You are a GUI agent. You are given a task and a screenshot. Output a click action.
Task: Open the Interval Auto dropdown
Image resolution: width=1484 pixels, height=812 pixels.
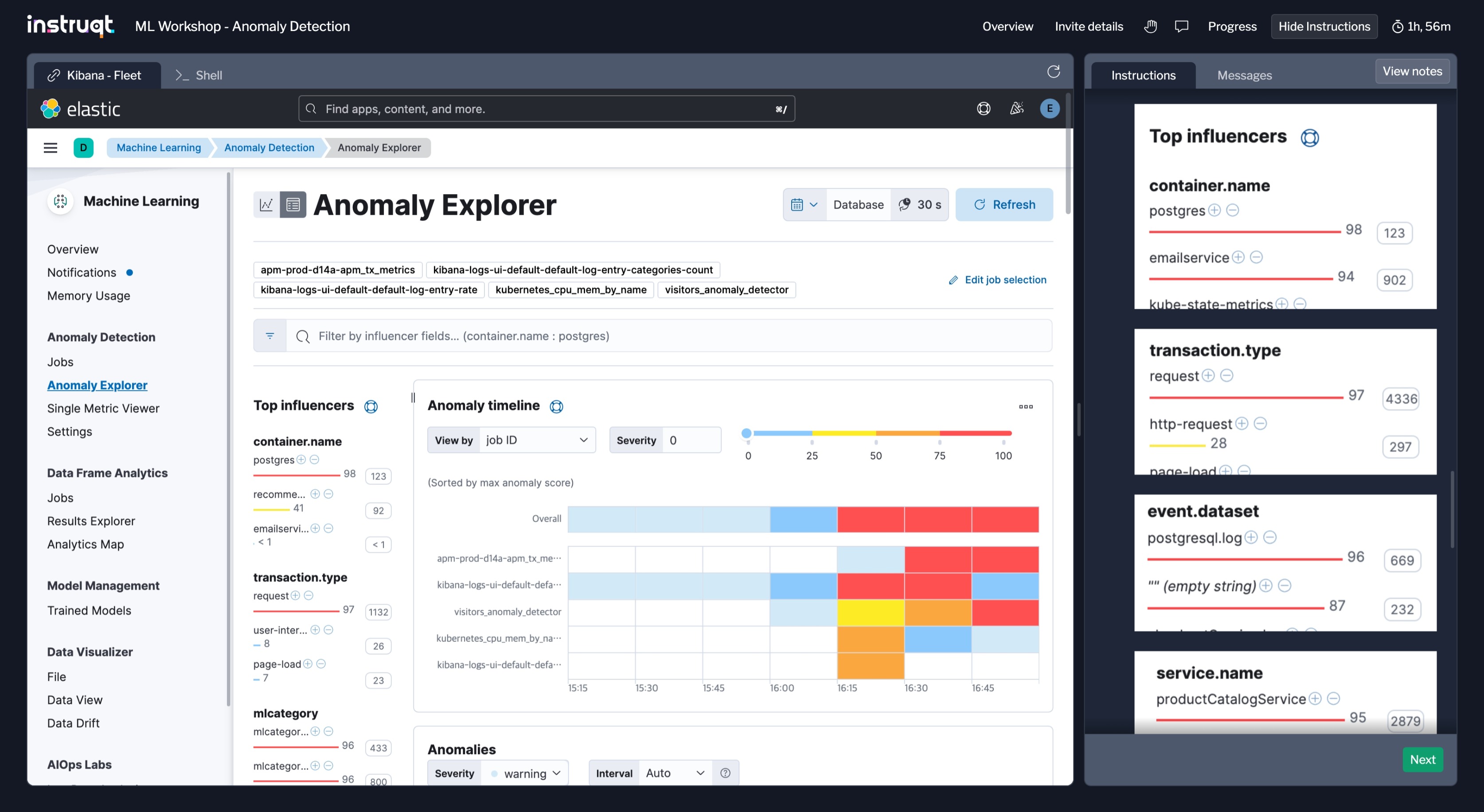[675, 773]
